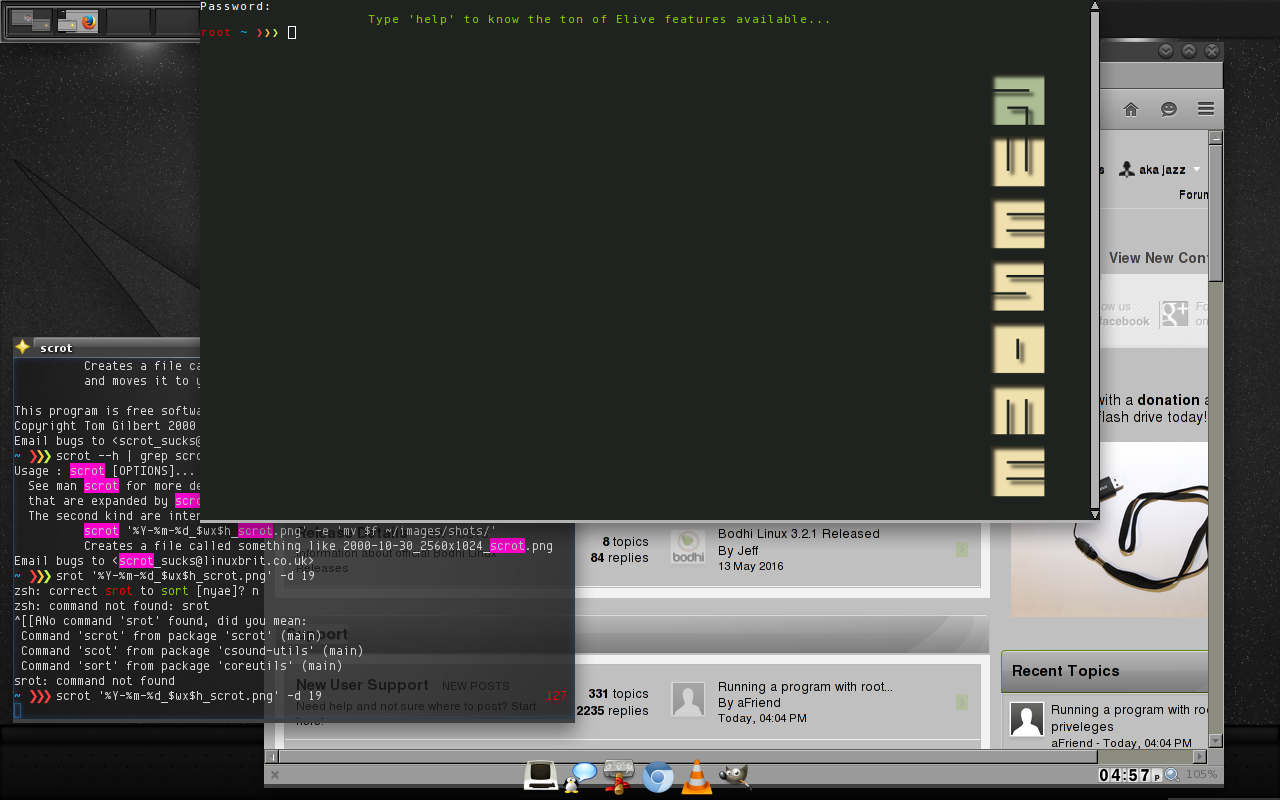This screenshot has width=1280, height=800.
Task: Maximize Firefox window with up-chevron button
Action: 1189,51
